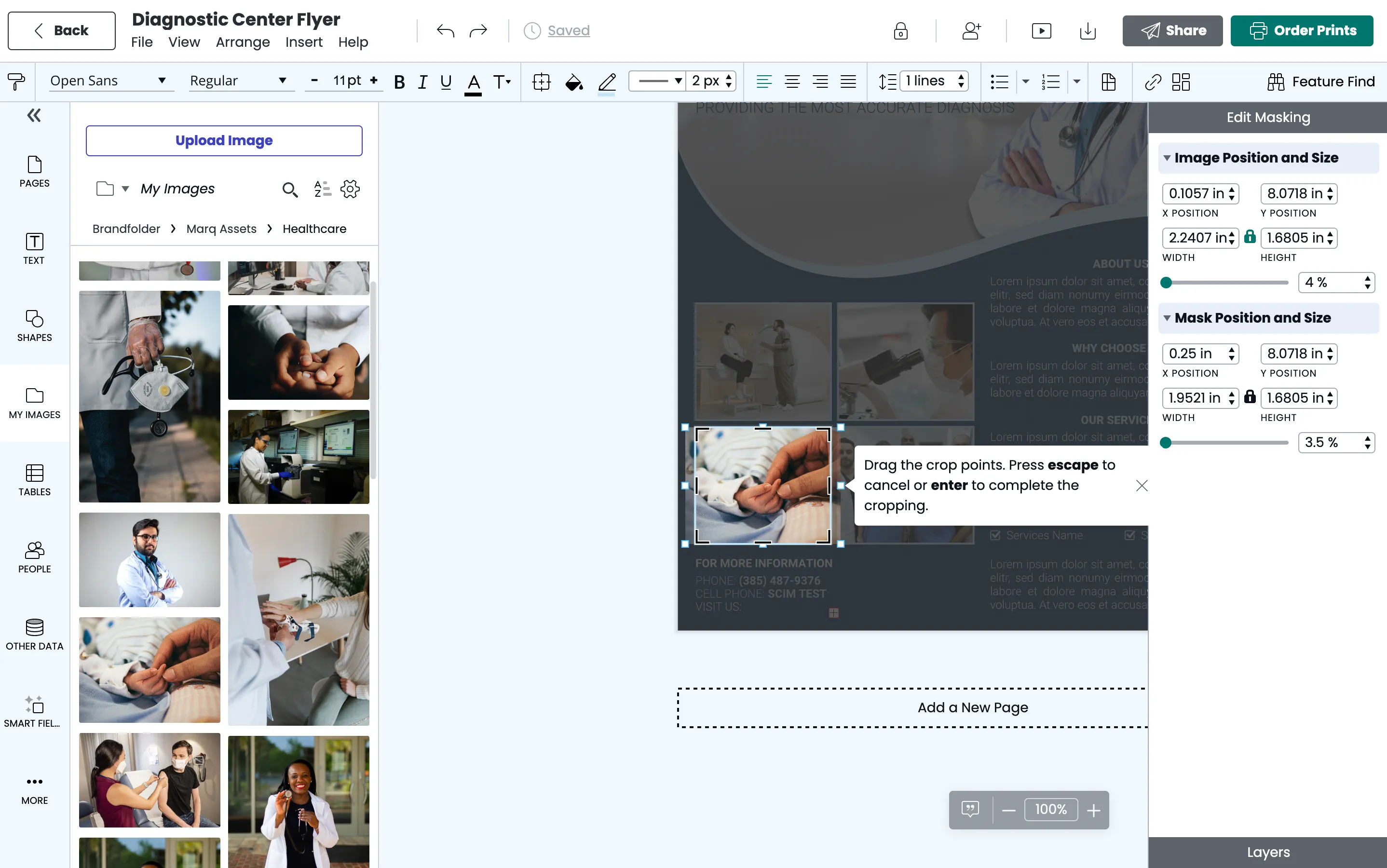1387x868 pixels.
Task: Apply italic formatting
Action: (422, 81)
